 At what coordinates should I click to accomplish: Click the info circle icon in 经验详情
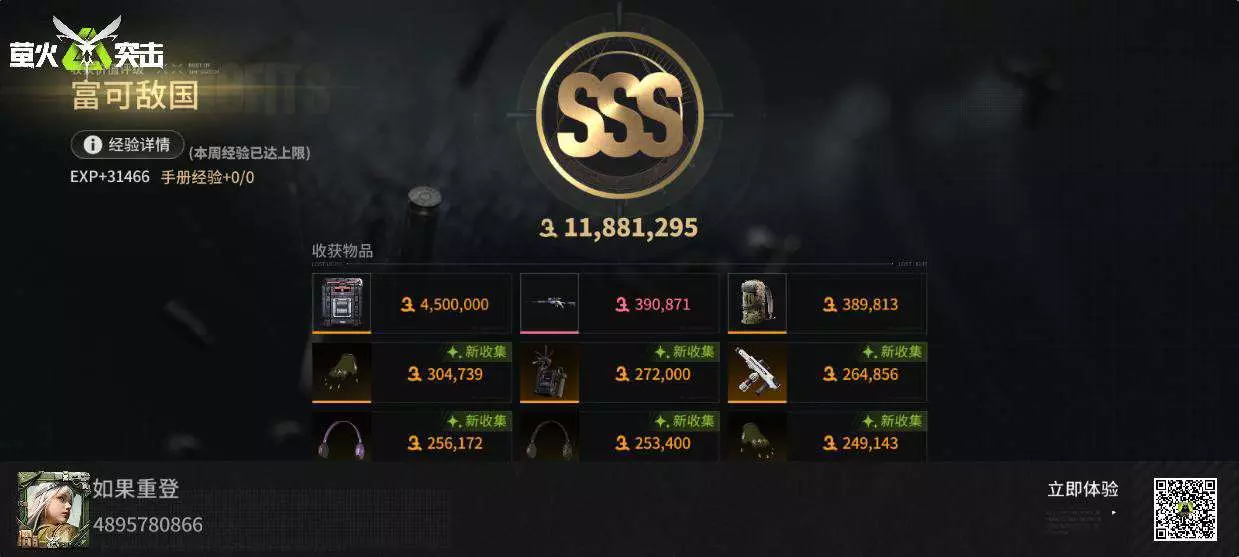coord(92,145)
